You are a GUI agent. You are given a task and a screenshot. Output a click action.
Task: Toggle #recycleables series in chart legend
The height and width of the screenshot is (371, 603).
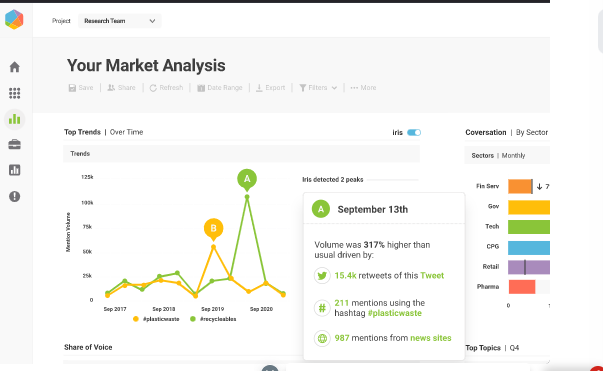pyautogui.click(x=213, y=319)
